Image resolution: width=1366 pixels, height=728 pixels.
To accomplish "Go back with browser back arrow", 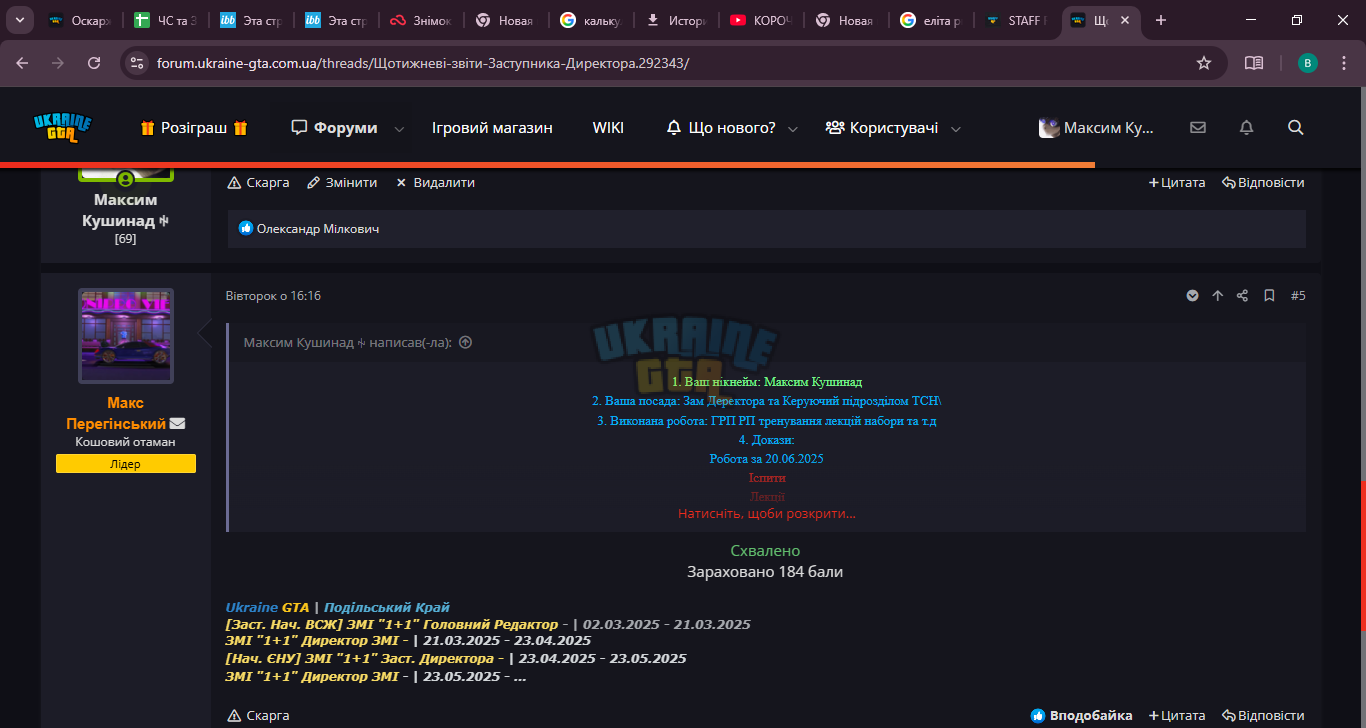I will click(22, 62).
